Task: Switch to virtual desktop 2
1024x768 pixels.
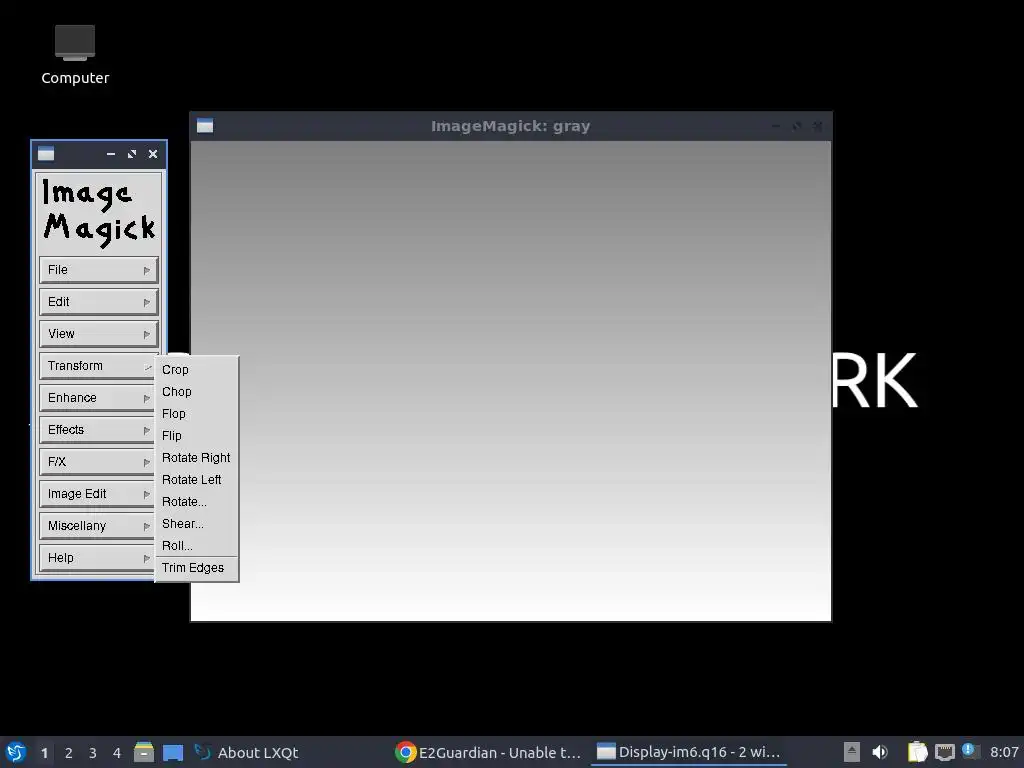Action: [x=69, y=753]
